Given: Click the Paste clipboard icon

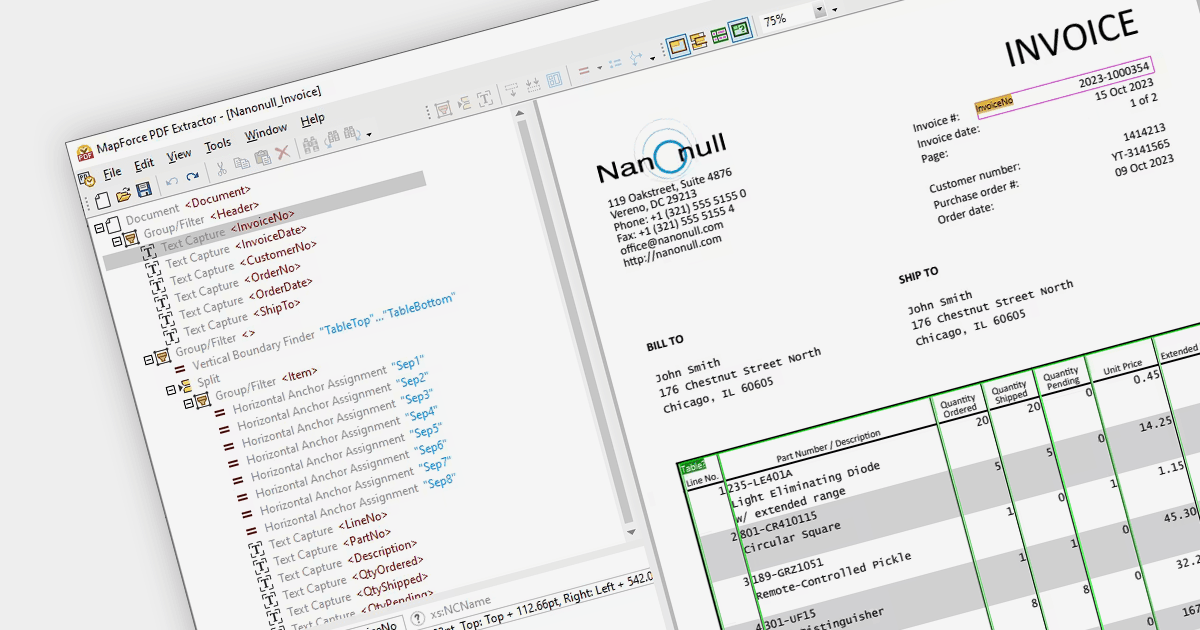Looking at the screenshot, I should 262,158.
